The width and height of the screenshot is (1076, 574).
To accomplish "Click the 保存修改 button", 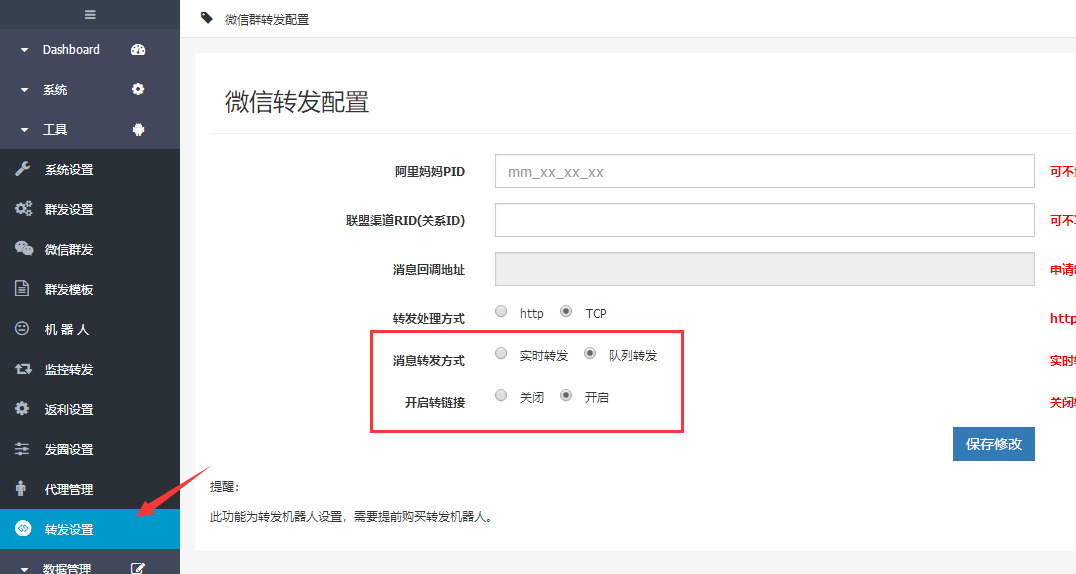I will click(x=994, y=444).
